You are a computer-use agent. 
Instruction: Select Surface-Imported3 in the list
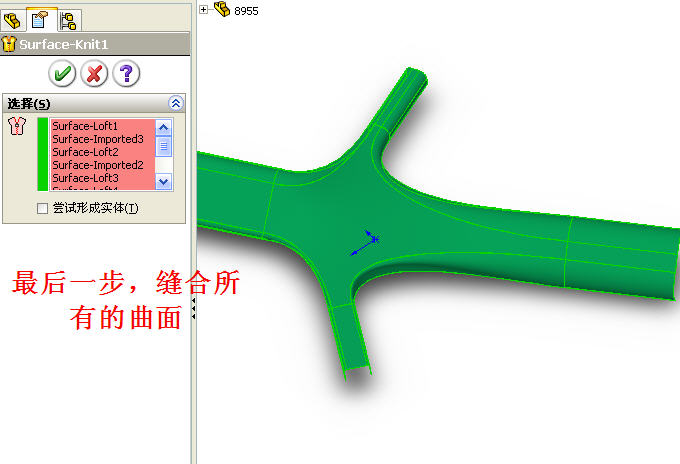click(x=102, y=139)
